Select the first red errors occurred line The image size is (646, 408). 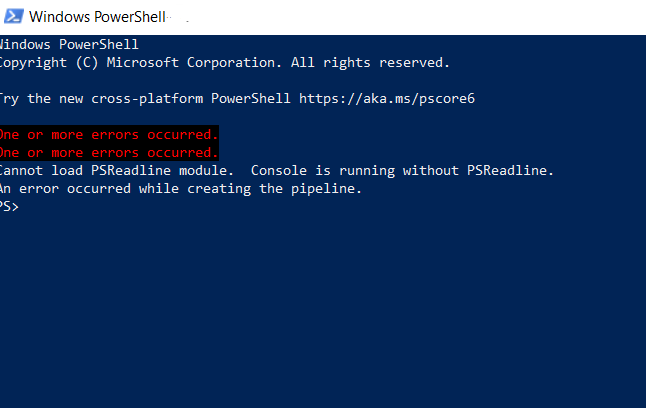pyautogui.click(x=109, y=134)
